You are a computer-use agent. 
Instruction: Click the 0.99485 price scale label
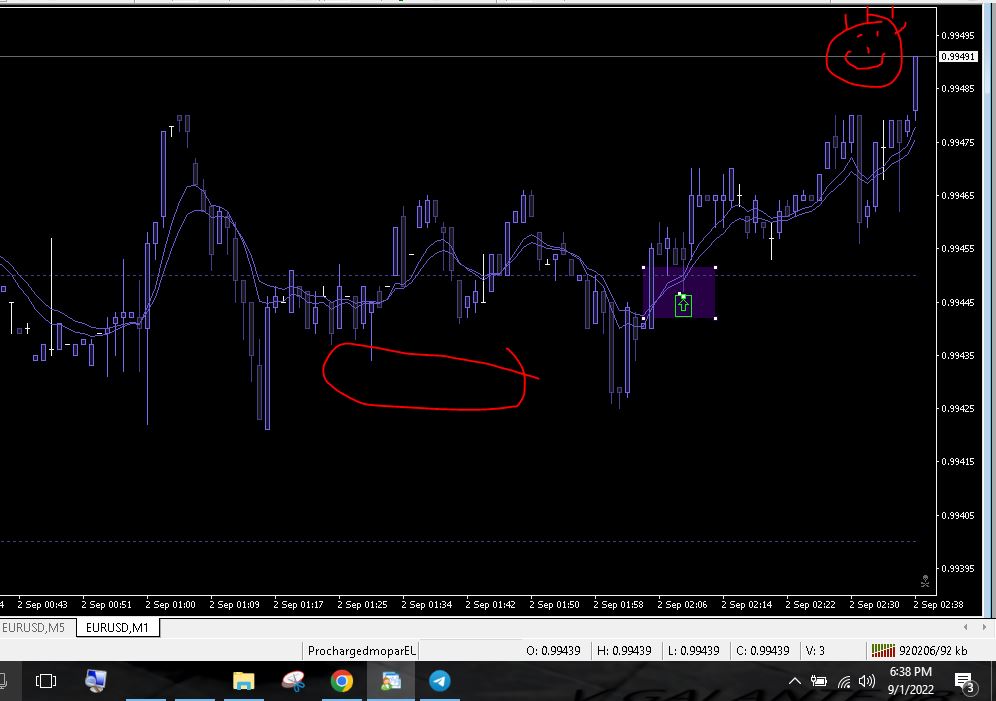pyautogui.click(x=958, y=89)
